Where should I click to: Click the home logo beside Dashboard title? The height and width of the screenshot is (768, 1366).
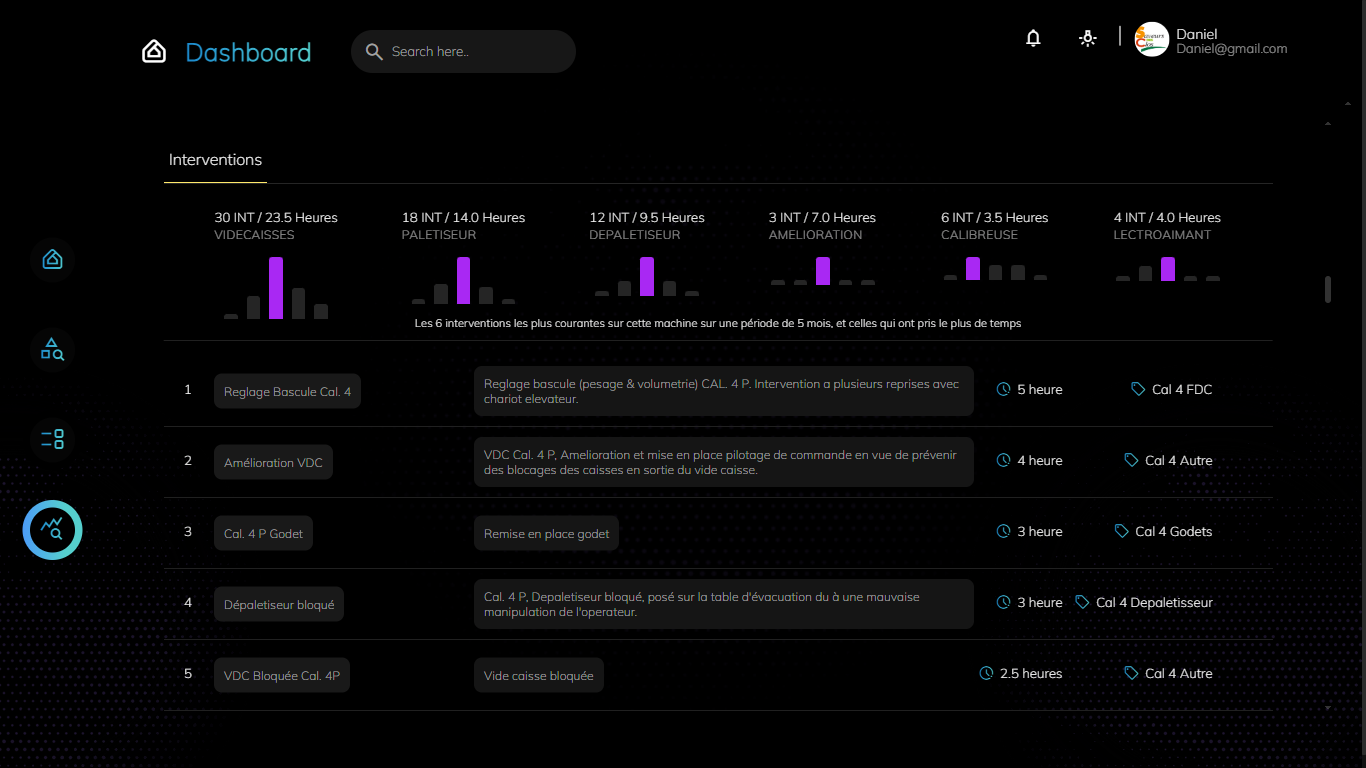click(154, 52)
